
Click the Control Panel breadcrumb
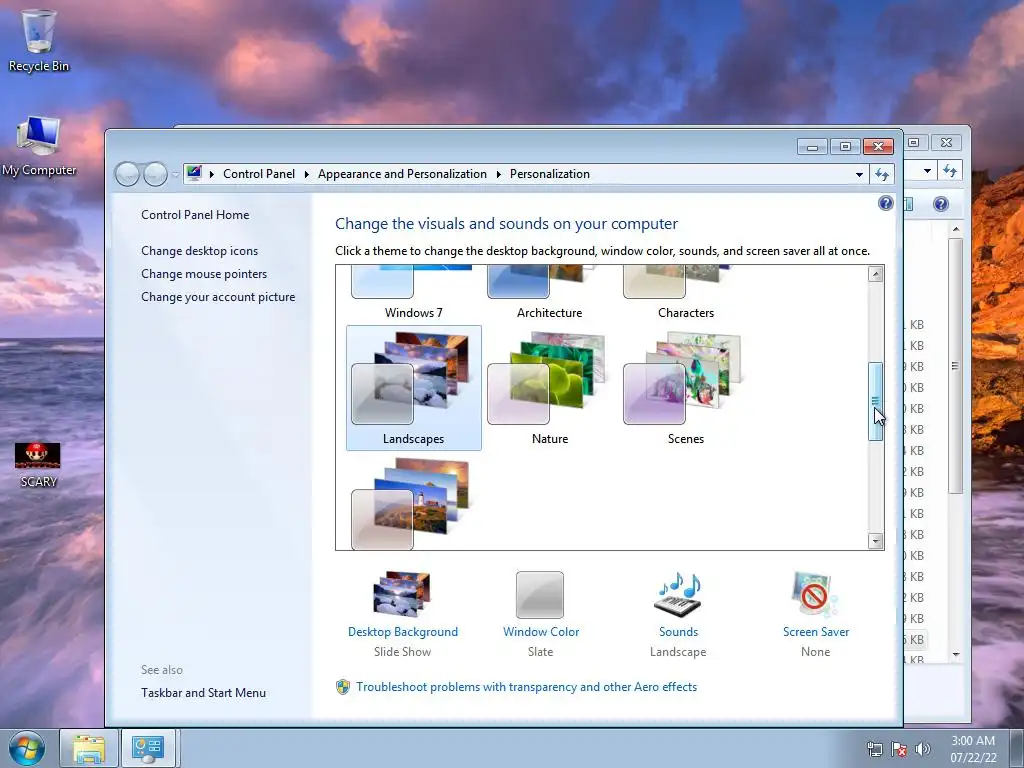click(259, 174)
